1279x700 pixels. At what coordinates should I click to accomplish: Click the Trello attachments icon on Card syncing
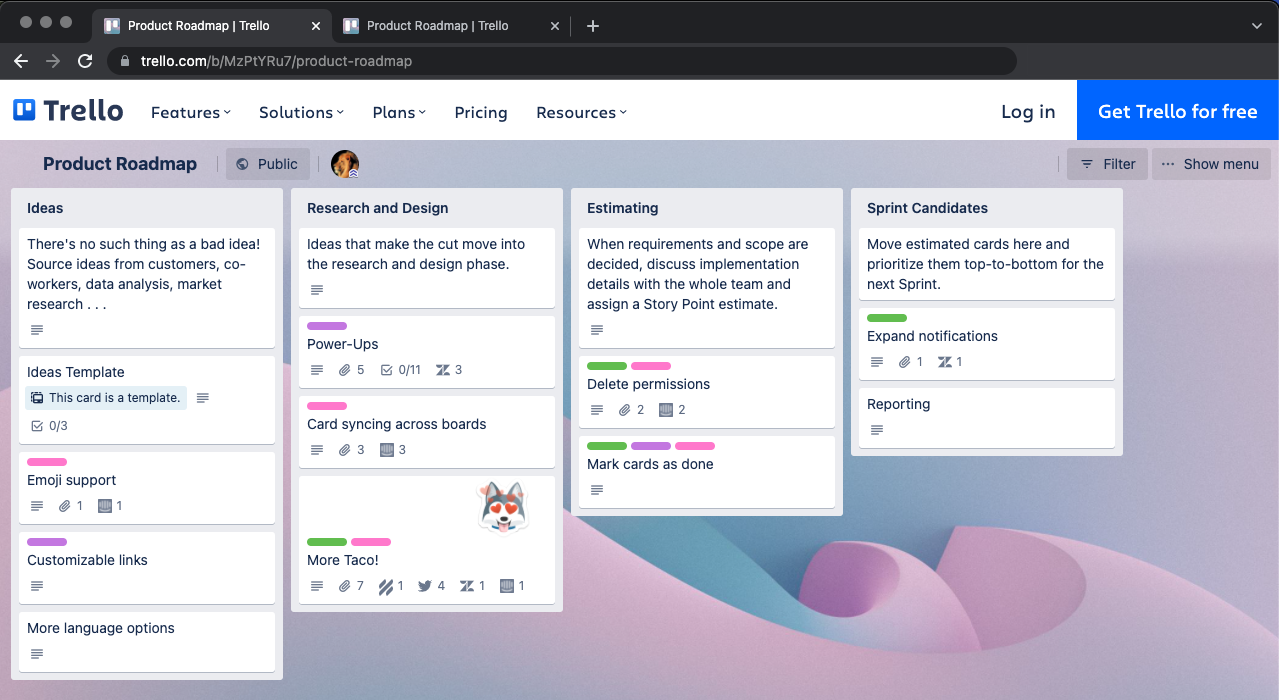(x=387, y=450)
